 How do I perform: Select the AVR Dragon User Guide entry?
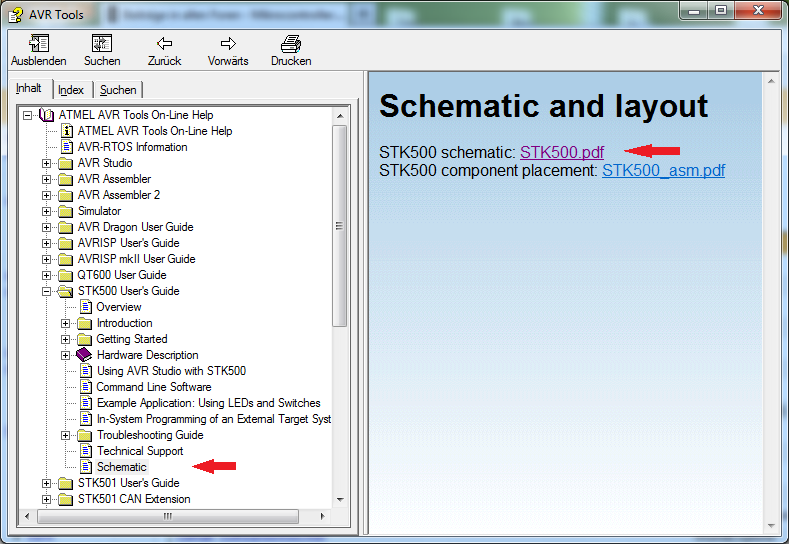point(135,227)
